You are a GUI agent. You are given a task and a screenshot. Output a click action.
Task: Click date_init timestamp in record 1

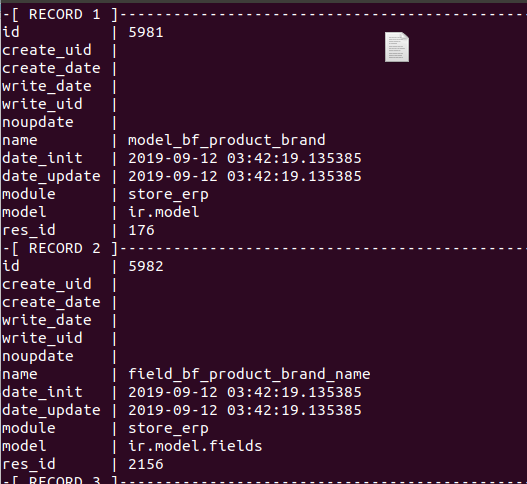point(245,158)
